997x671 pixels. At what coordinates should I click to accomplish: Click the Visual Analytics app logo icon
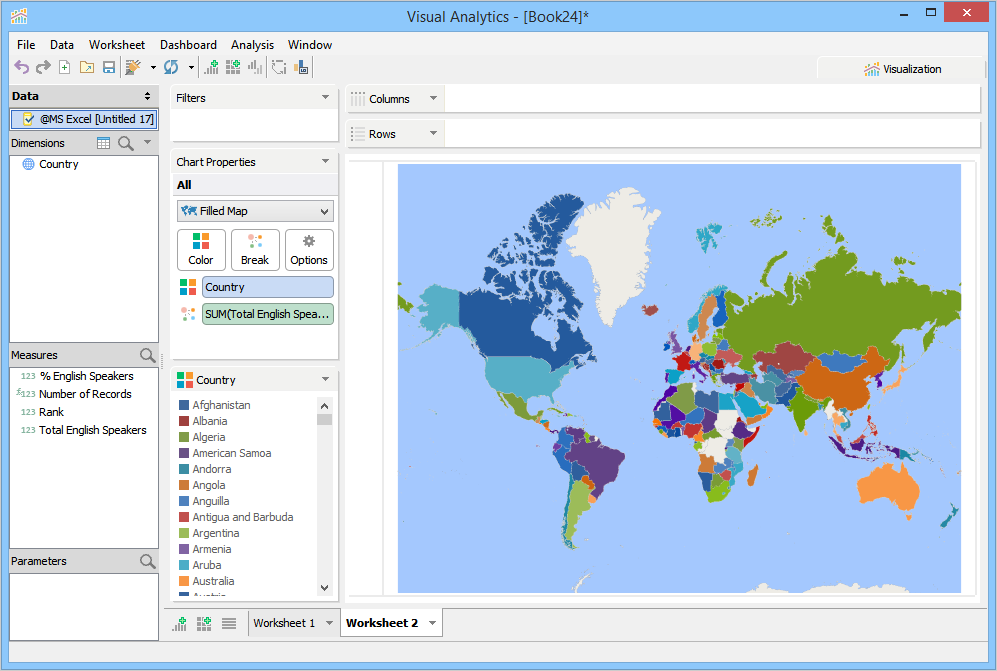(19, 16)
